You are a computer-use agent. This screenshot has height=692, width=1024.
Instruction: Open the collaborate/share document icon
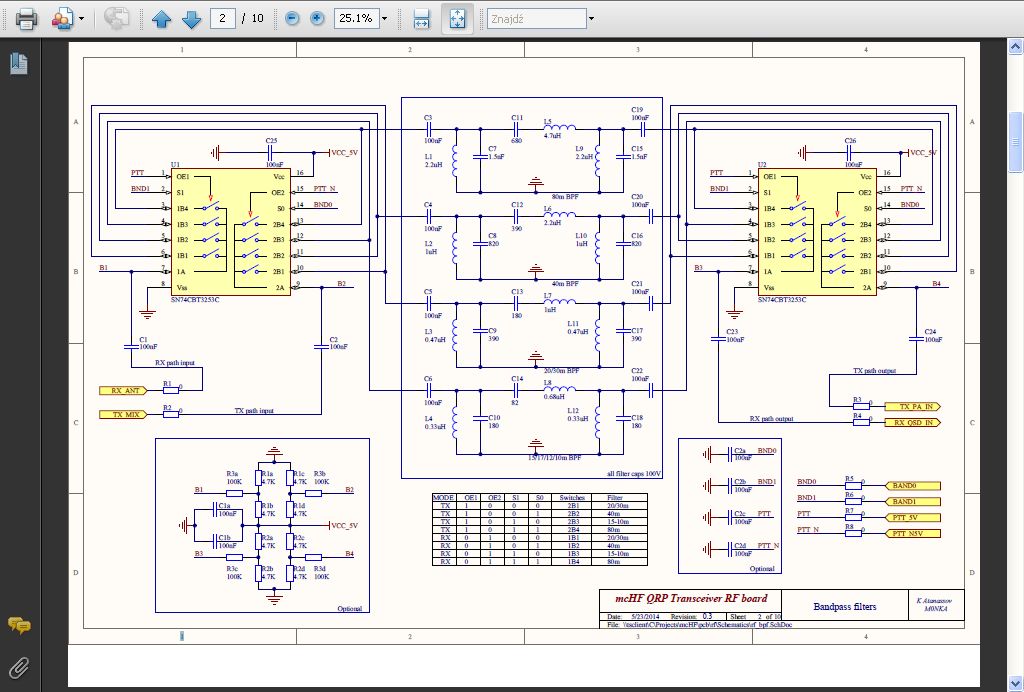pyautogui.click(x=62, y=18)
